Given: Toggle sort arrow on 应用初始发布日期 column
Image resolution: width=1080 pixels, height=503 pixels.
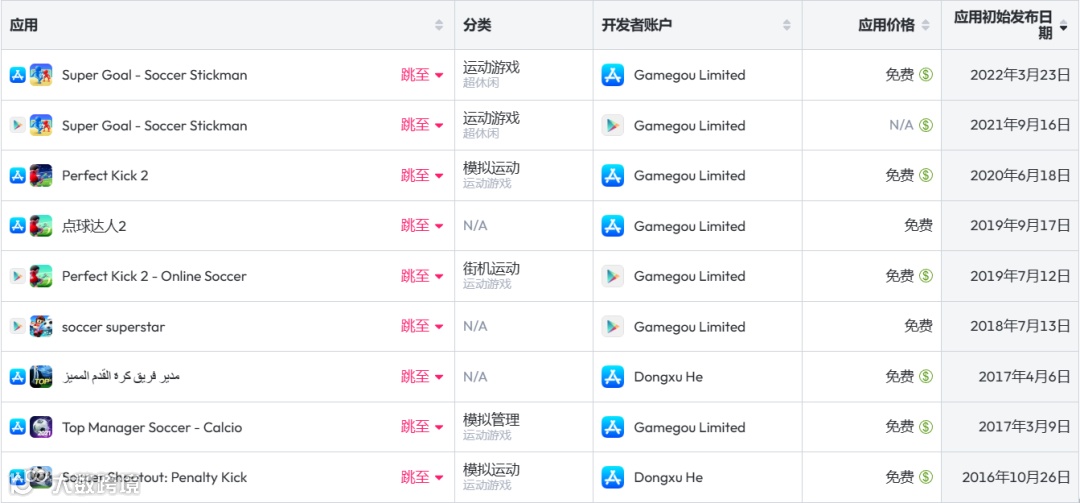Looking at the screenshot, I should click(x=1063, y=25).
